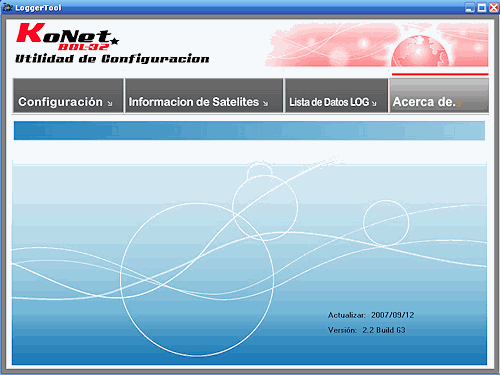Image resolution: width=500 pixels, height=375 pixels.
Task: Click the arrow icon after Informacion de Satelites
Action: point(265,104)
